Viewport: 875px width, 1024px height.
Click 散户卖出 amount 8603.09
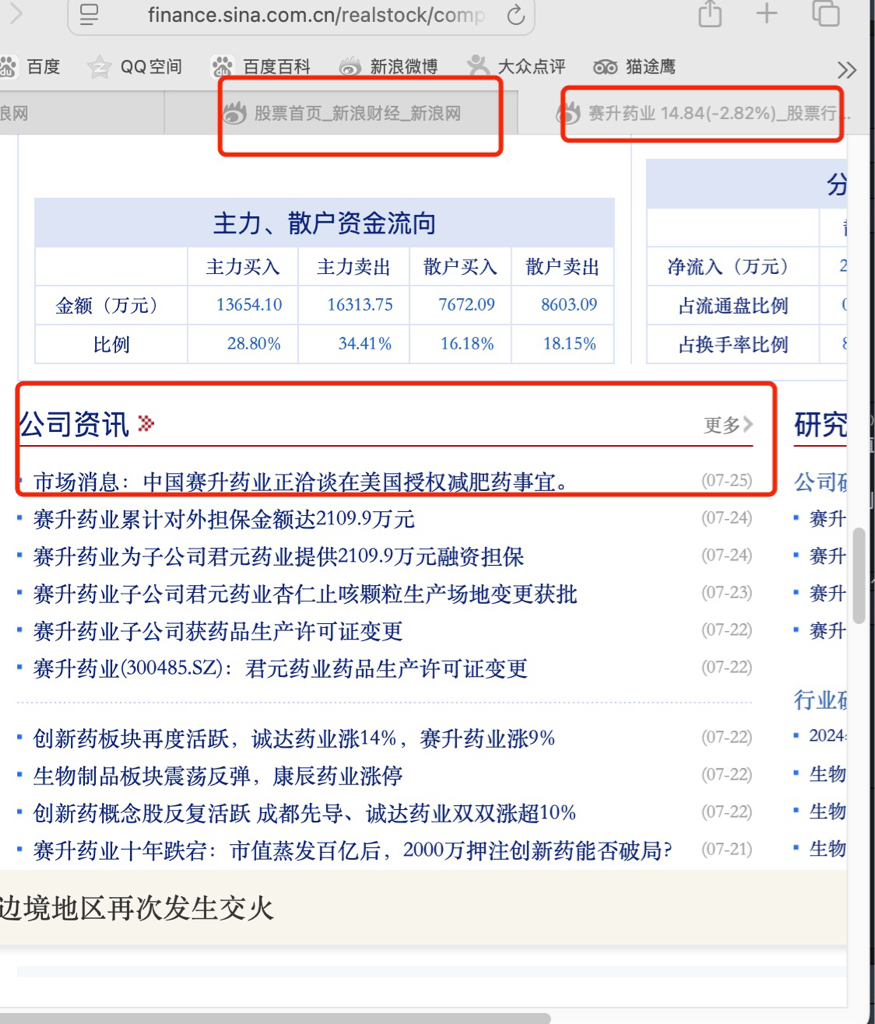[569, 305]
